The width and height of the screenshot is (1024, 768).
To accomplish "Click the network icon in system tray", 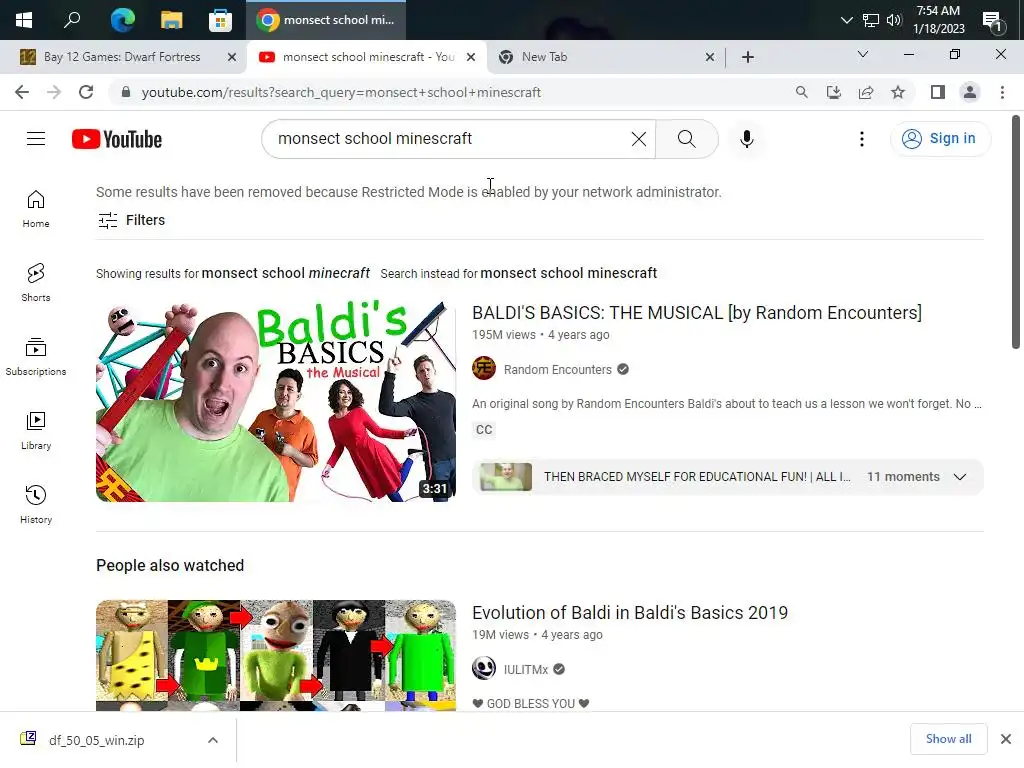I will pyautogui.click(x=871, y=20).
